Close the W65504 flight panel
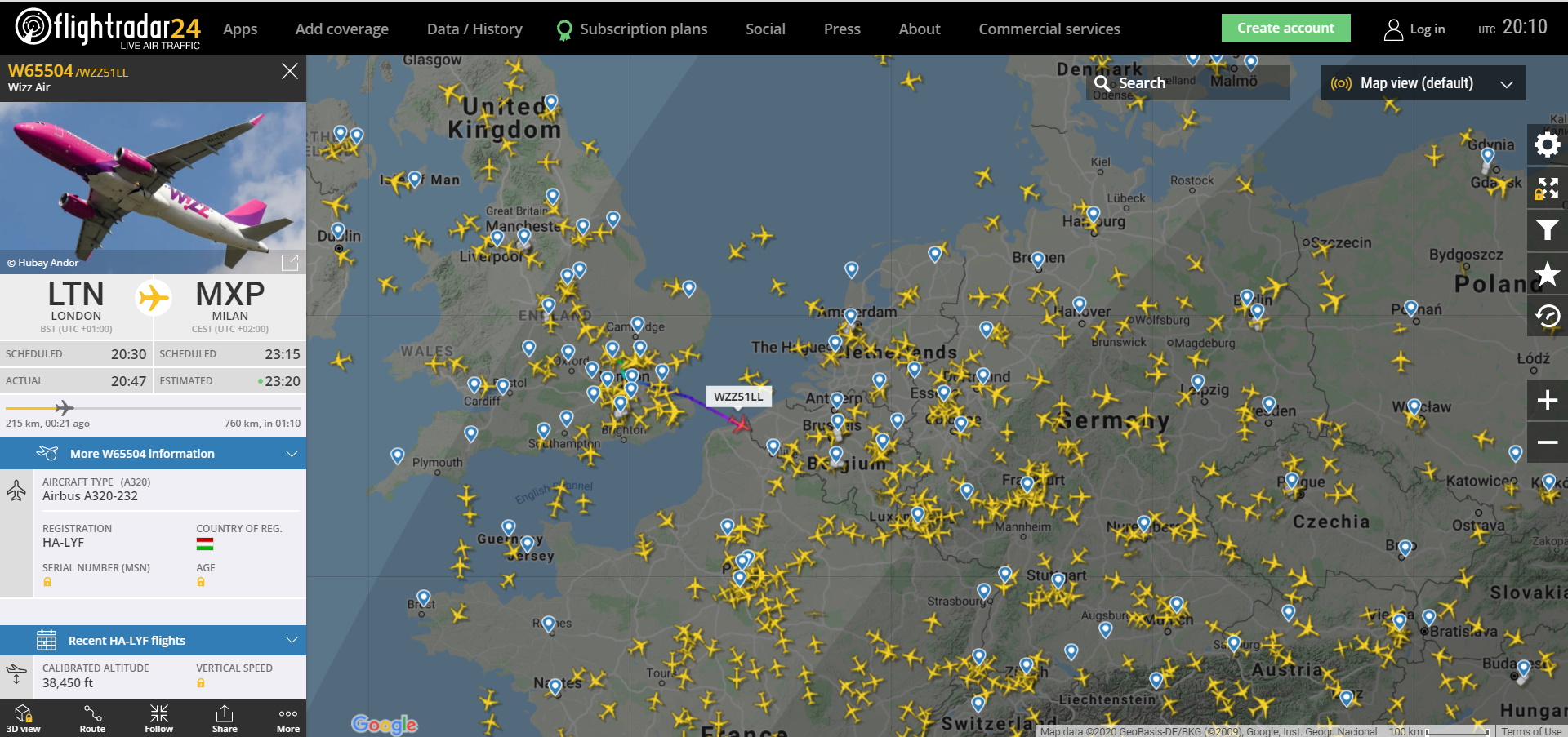The width and height of the screenshot is (1568, 737). (289, 71)
